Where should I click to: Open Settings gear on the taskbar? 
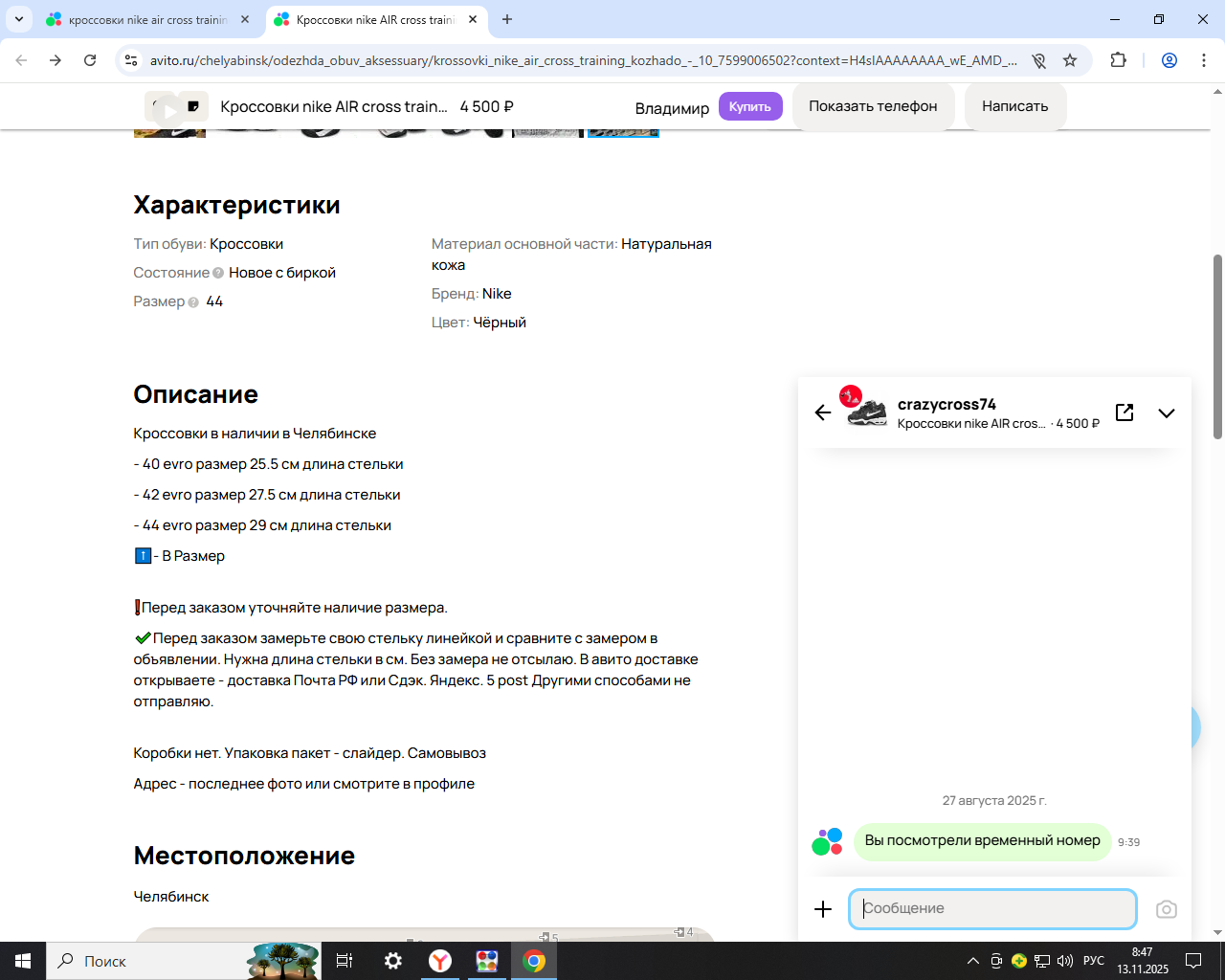(393, 961)
